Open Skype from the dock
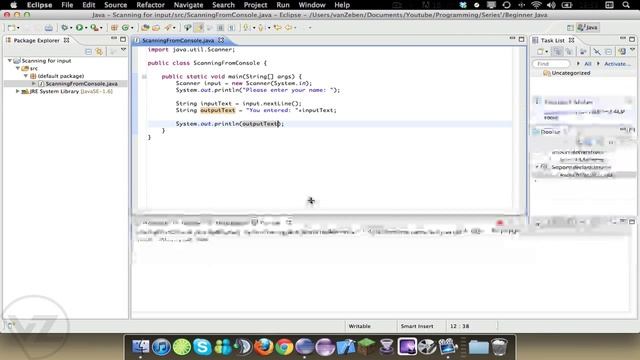This screenshot has width=640, height=360. point(202,347)
